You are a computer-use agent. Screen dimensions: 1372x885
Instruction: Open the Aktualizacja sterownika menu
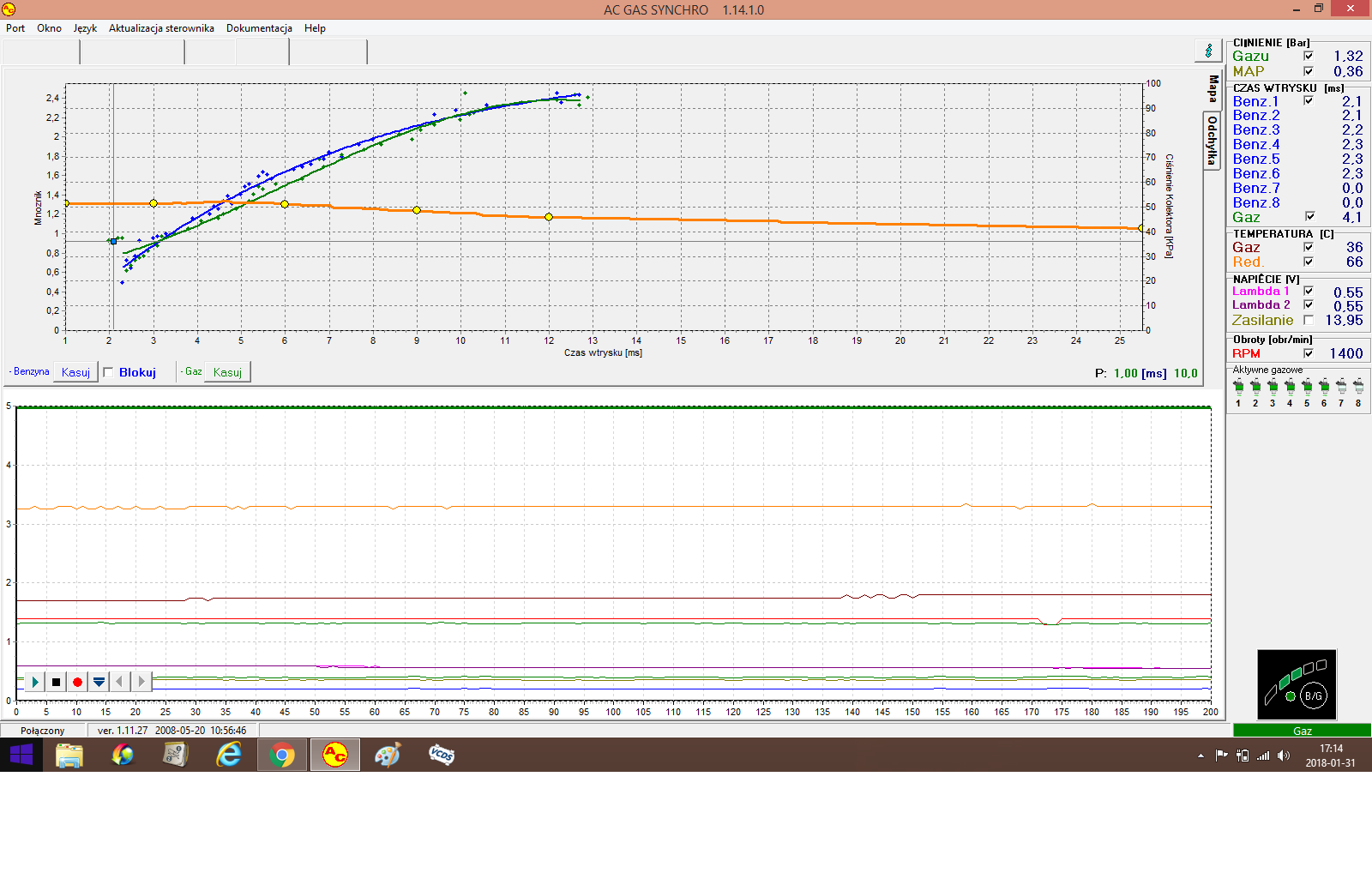pos(161,28)
